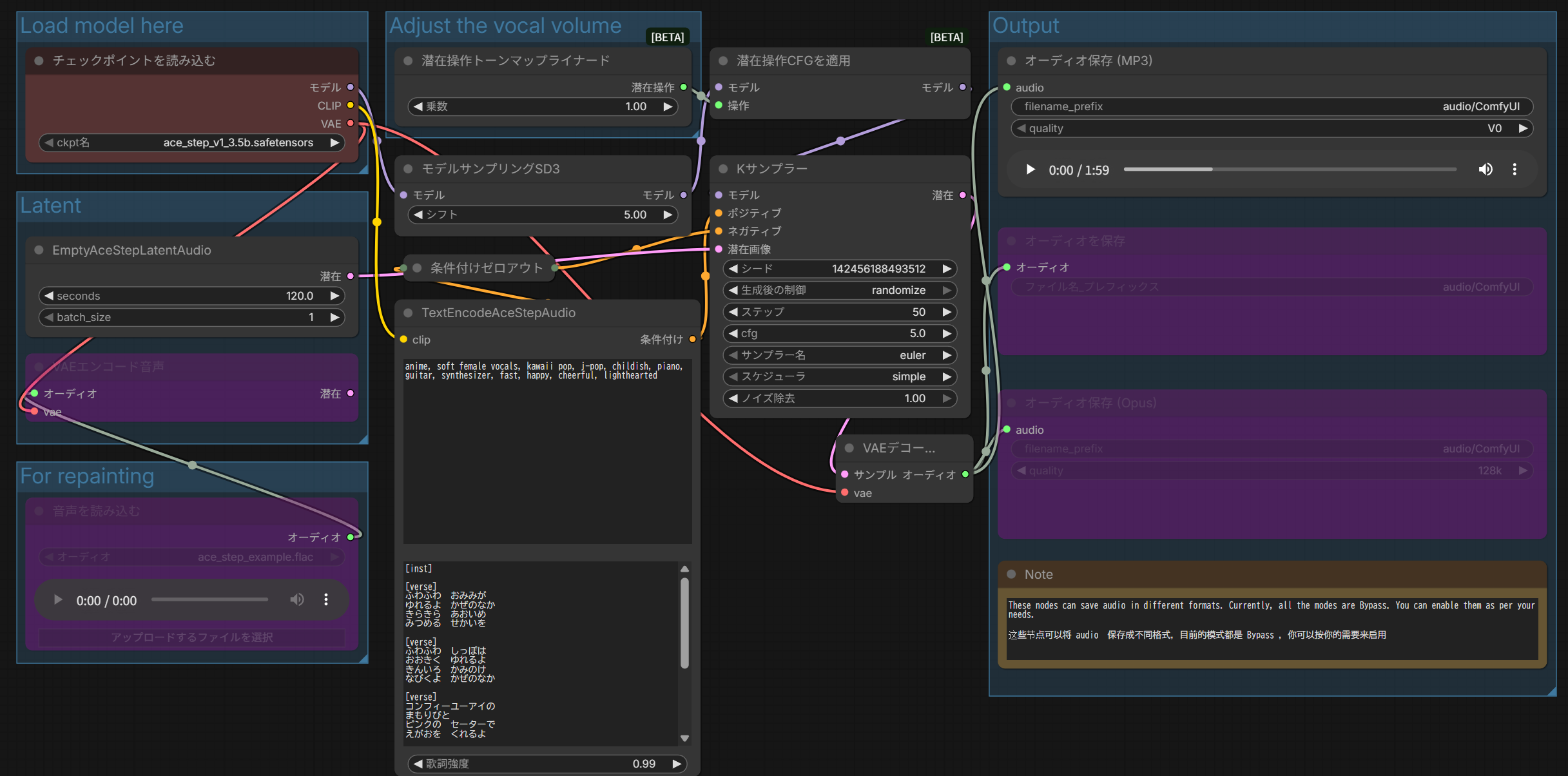Play the repainting audio preview
The height and width of the screenshot is (776, 1568).
click(58, 600)
